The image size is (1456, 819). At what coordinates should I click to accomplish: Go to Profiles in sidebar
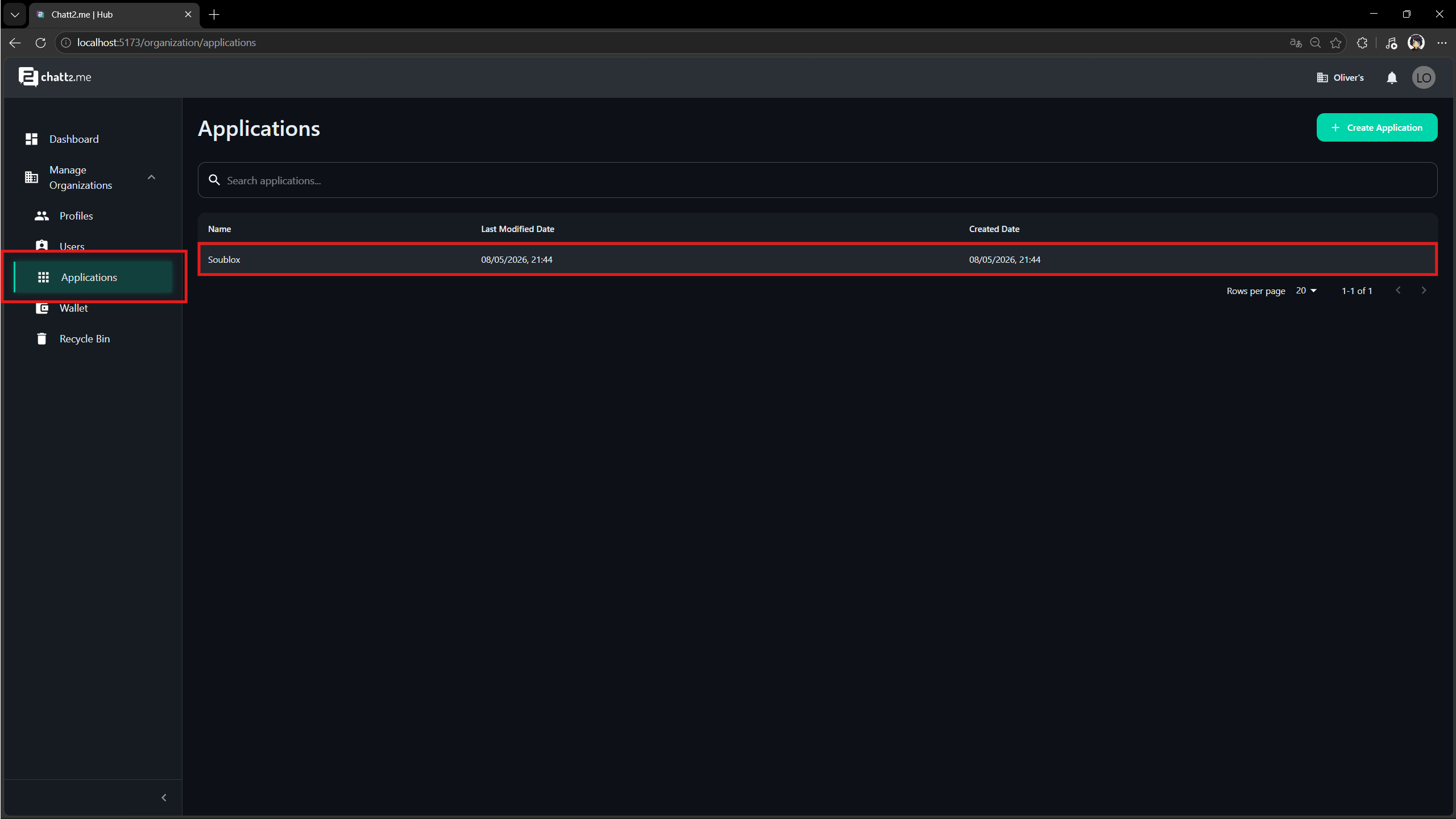pyautogui.click(x=93, y=216)
